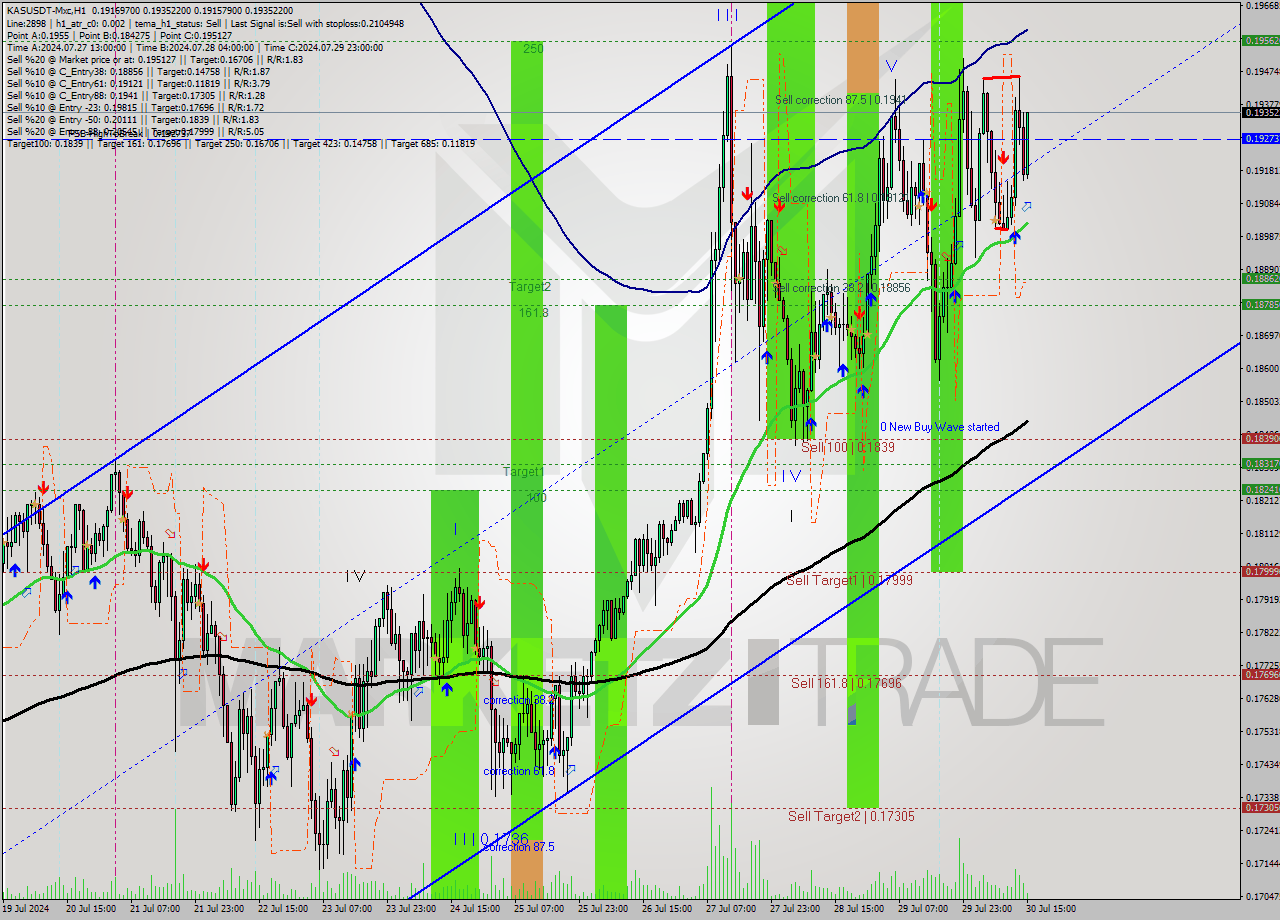Click the 'Target2' label on green zone
The height and width of the screenshot is (920, 1280).
pyautogui.click(x=530, y=287)
